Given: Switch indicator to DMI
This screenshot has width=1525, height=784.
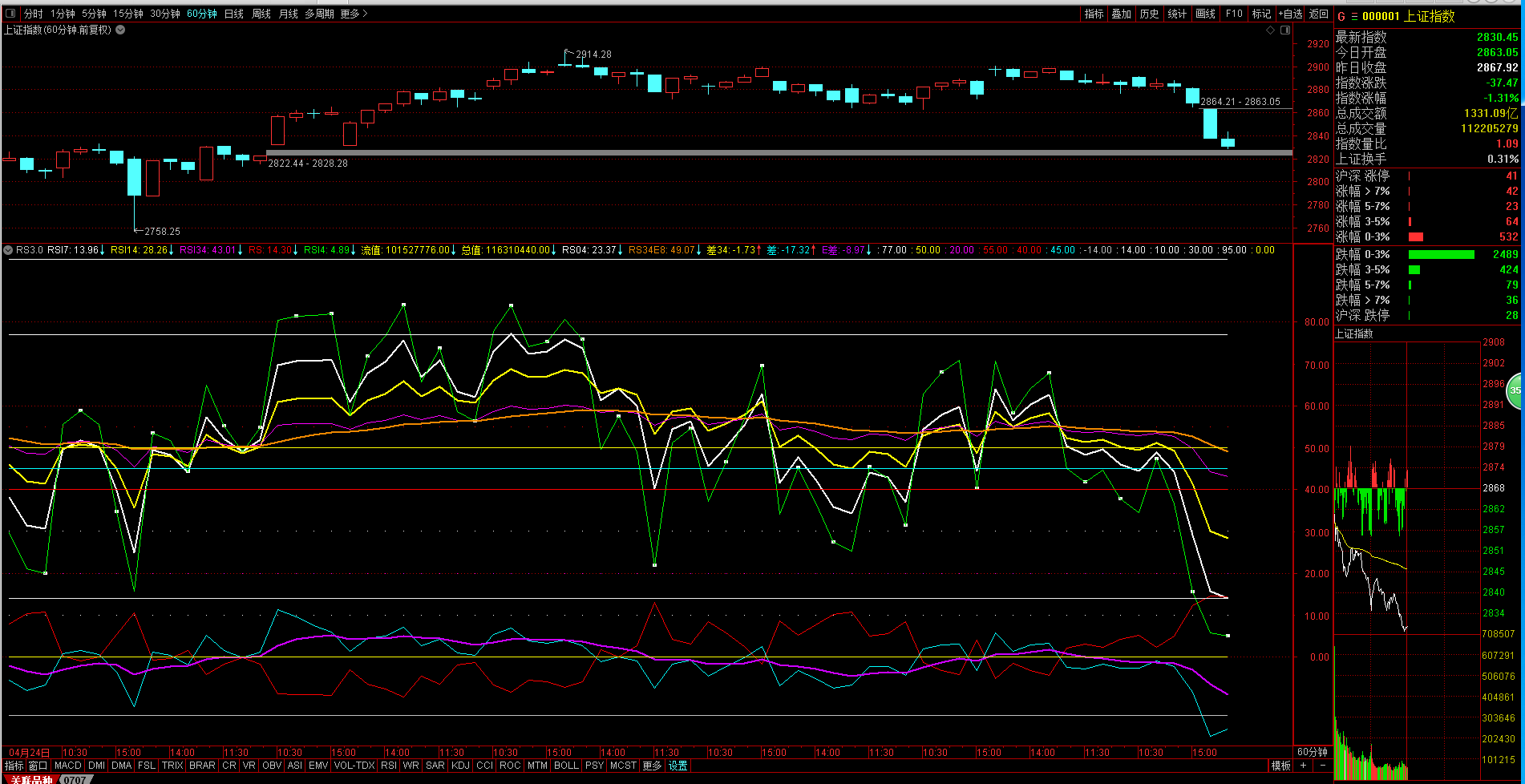Looking at the screenshot, I should 97,766.
